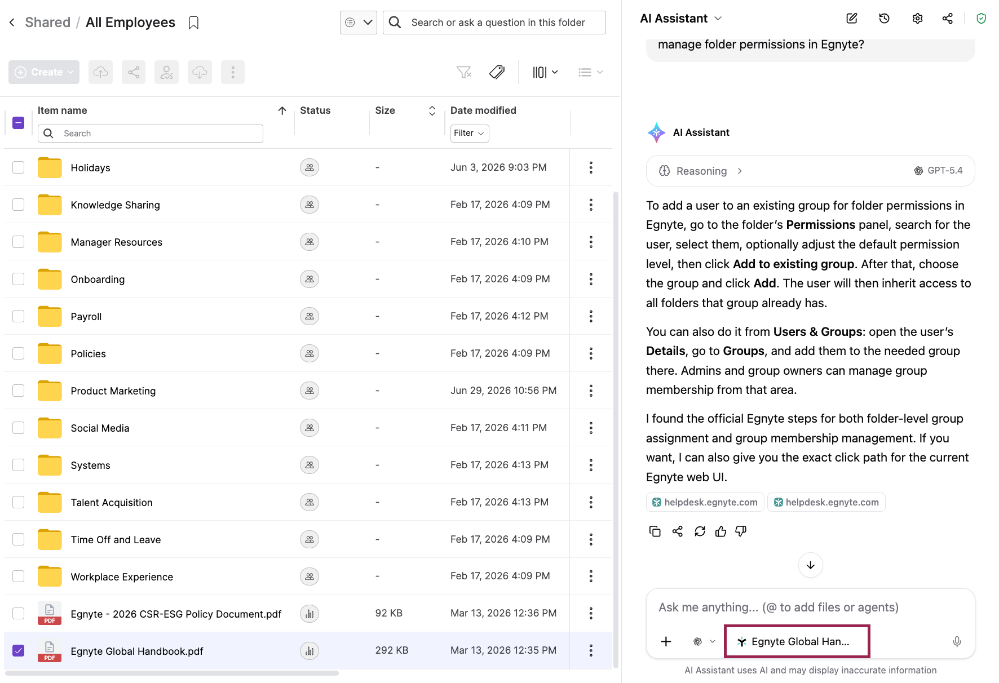Open more actions menu in file toolbar
The width and height of the screenshot is (999, 683).
[x=233, y=72]
